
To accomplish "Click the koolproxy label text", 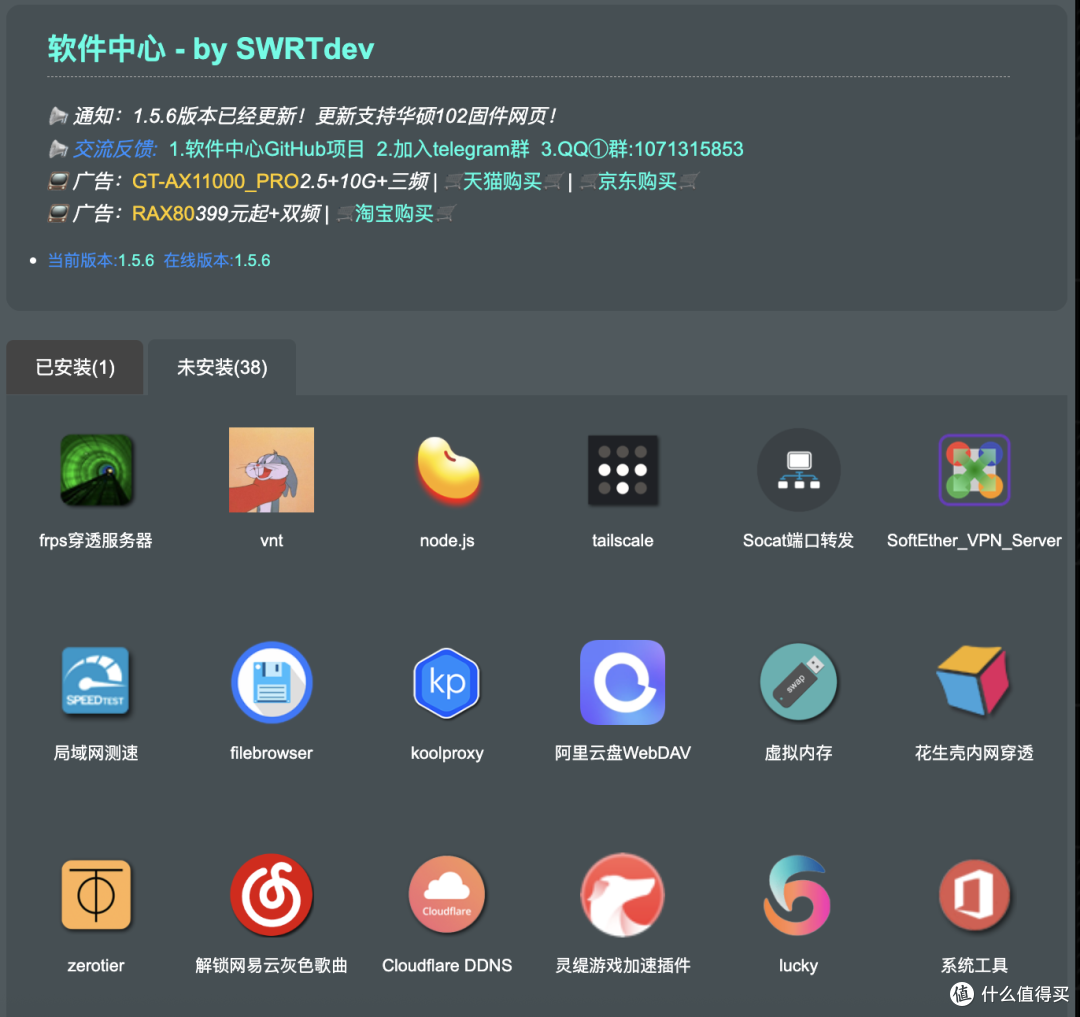I will tap(447, 753).
